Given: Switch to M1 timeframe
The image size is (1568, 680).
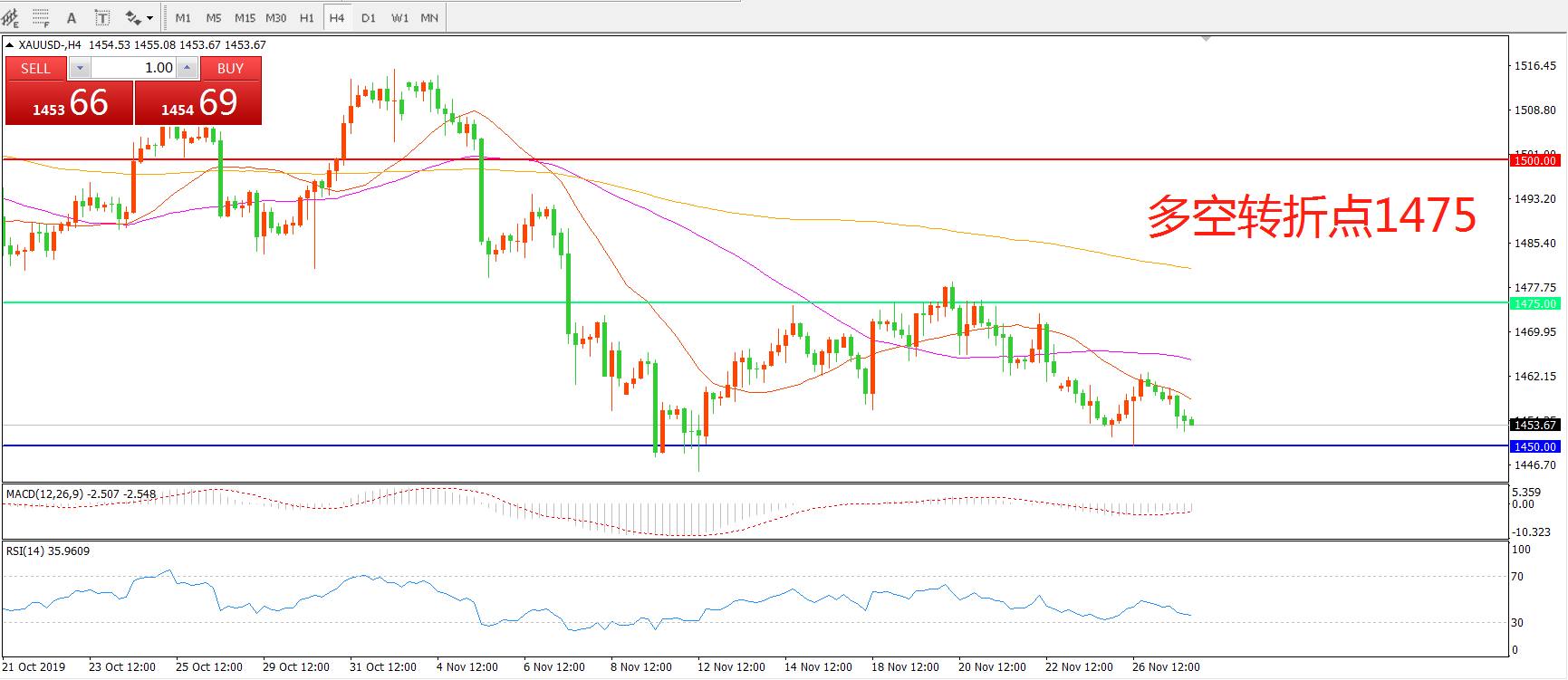Looking at the screenshot, I should (x=183, y=17).
